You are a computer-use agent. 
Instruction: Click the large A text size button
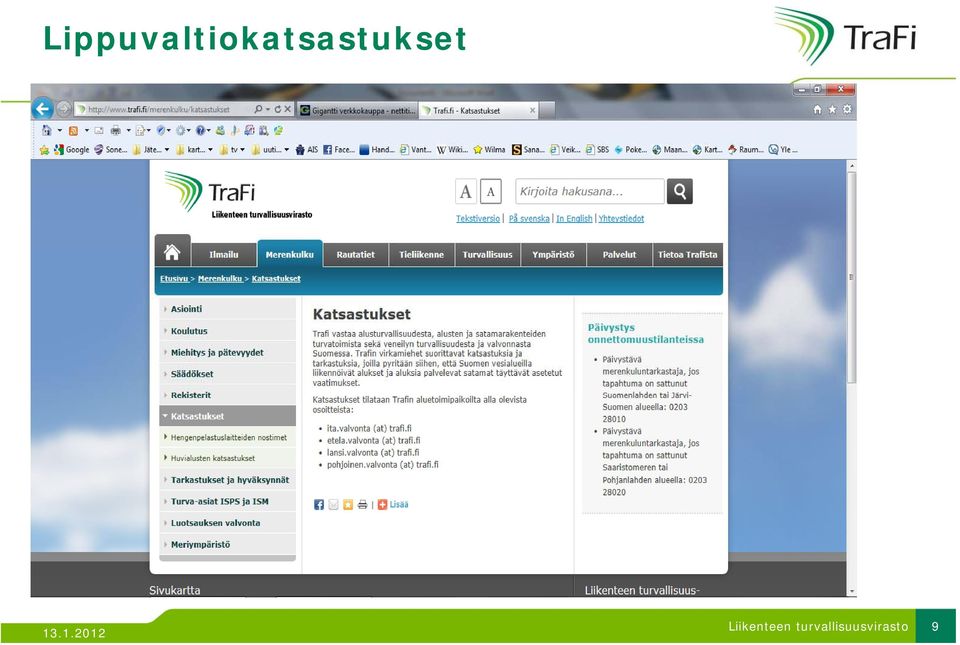[x=466, y=192]
